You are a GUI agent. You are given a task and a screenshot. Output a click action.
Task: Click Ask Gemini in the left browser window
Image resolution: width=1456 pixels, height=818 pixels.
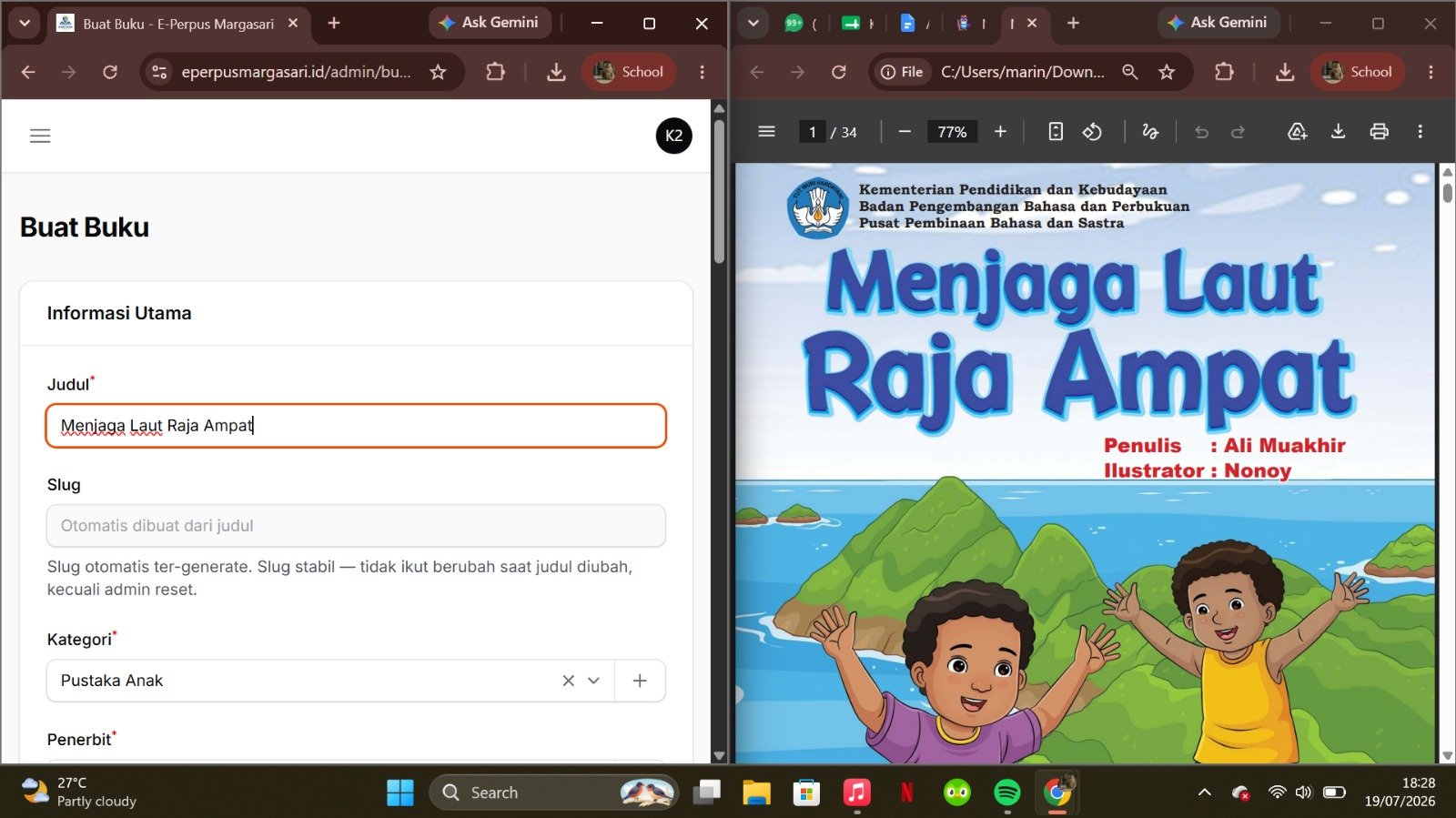tap(490, 23)
